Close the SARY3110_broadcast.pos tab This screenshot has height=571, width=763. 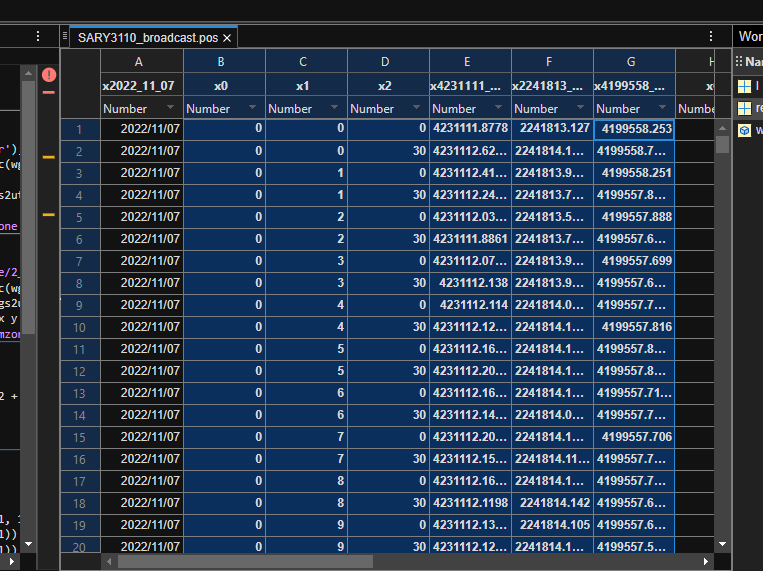click(x=227, y=38)
